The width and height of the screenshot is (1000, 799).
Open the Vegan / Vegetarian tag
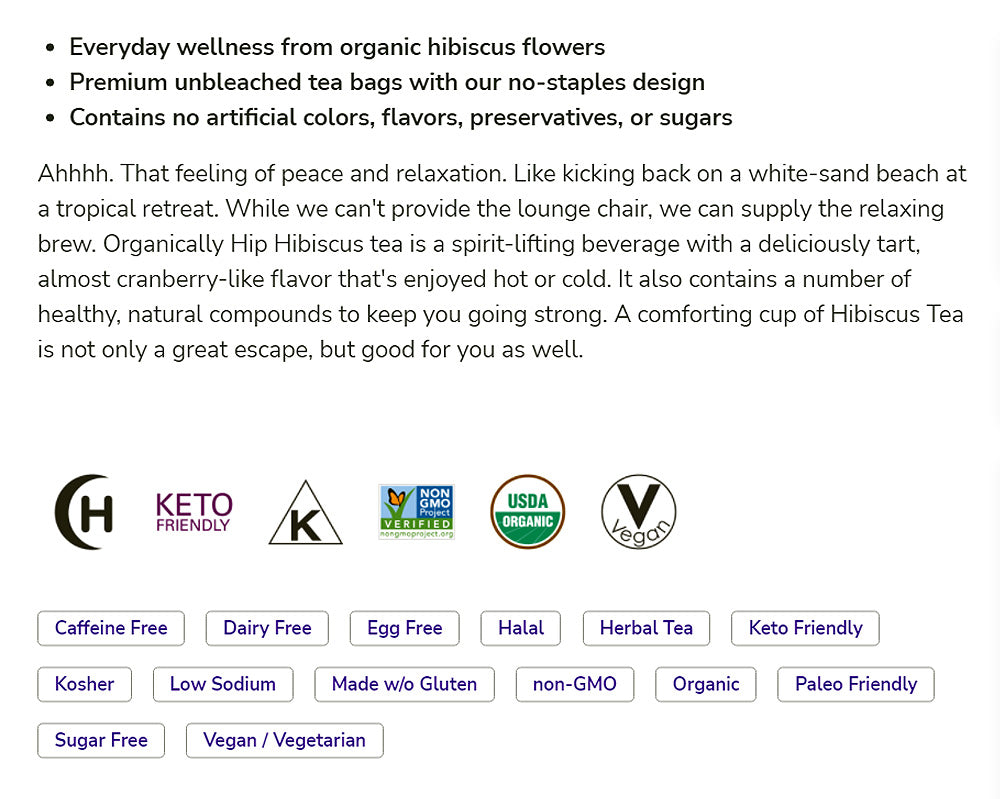click(x=284, y=740)
